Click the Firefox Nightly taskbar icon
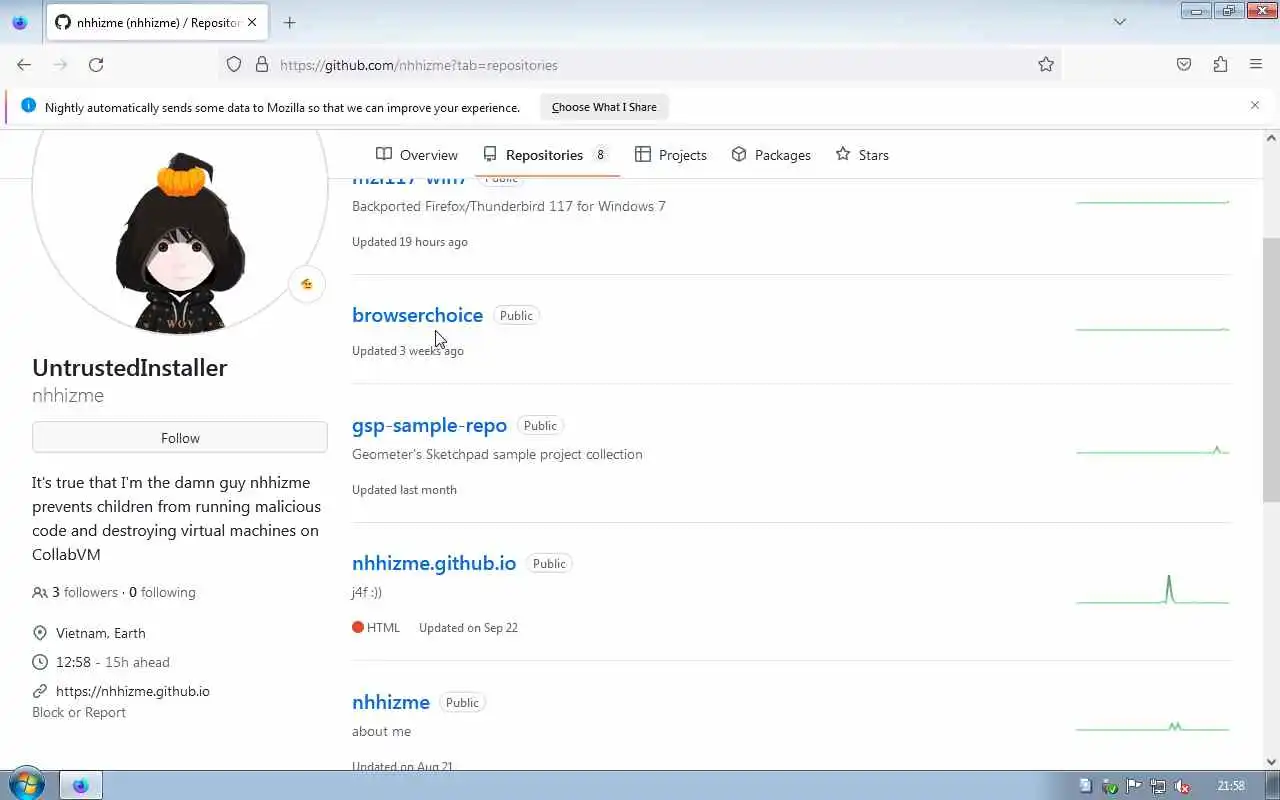Viewport: 1280px width, 800px height. pyautogui.click(x=81, y=785)
